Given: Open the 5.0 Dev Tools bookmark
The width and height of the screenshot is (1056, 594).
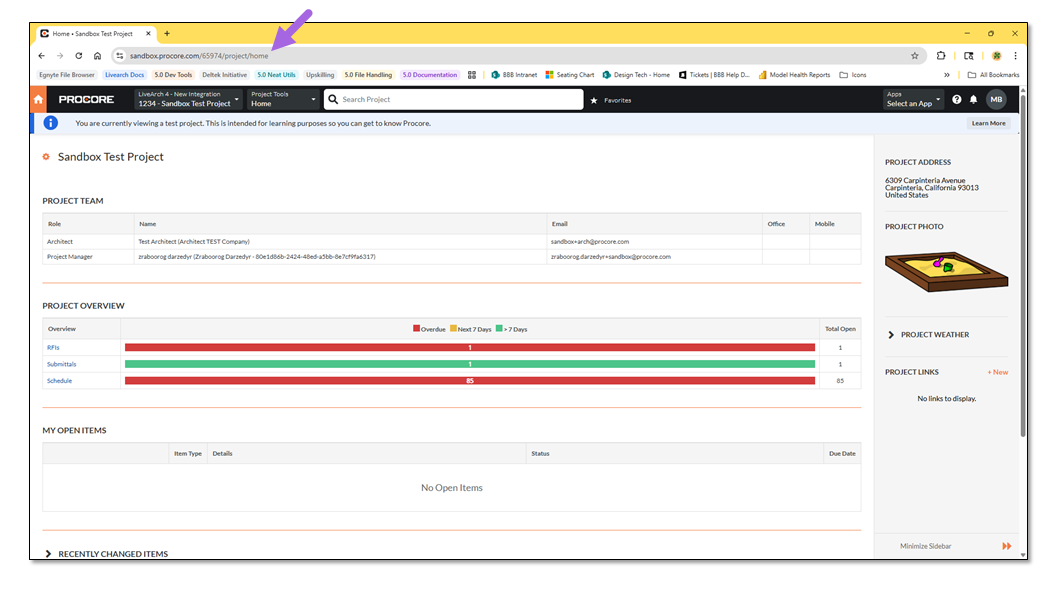Looking at the screenshot, I should coord(173,75).
